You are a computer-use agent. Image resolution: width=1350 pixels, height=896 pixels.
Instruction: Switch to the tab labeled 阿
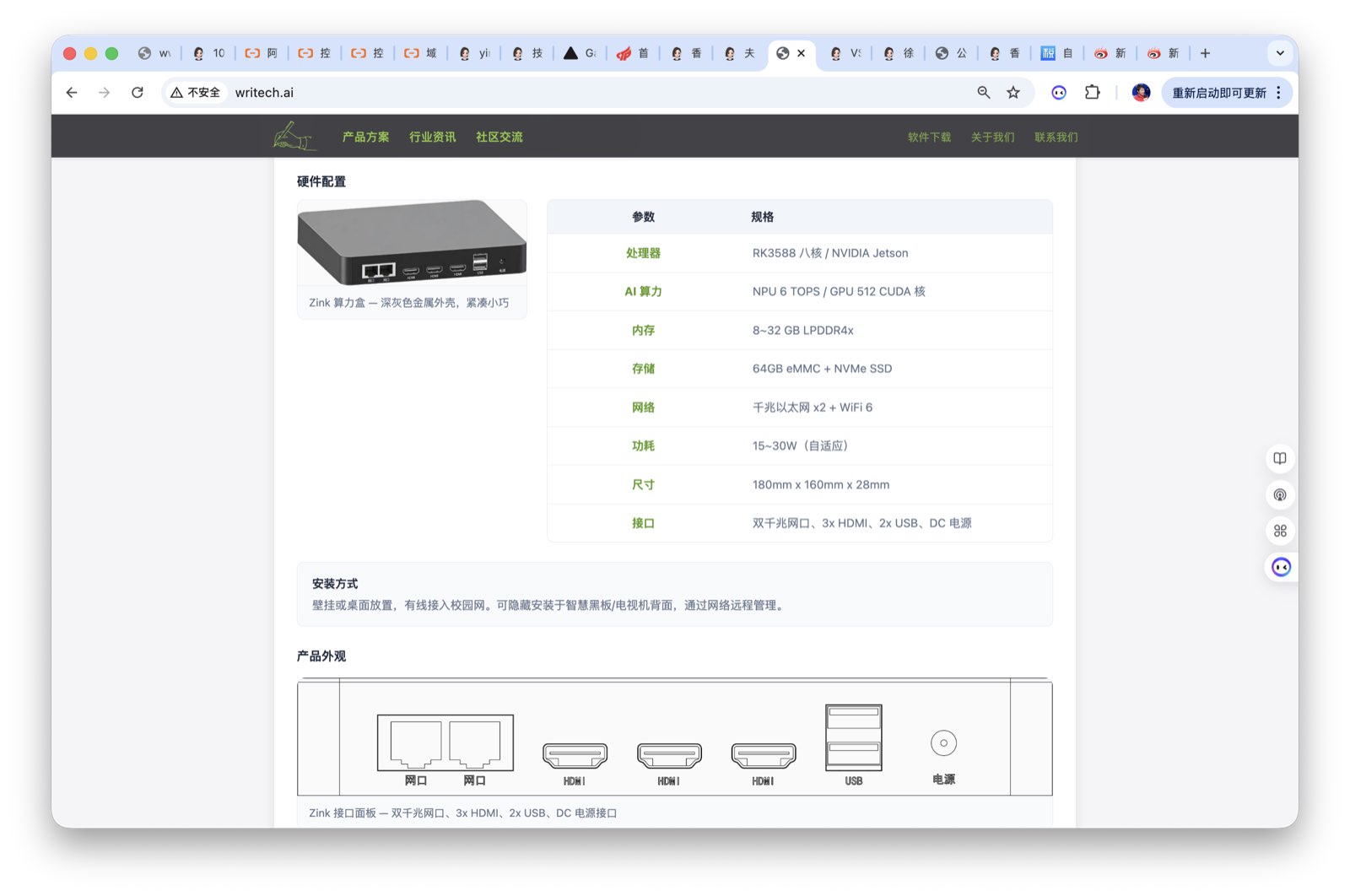(262, 53)
